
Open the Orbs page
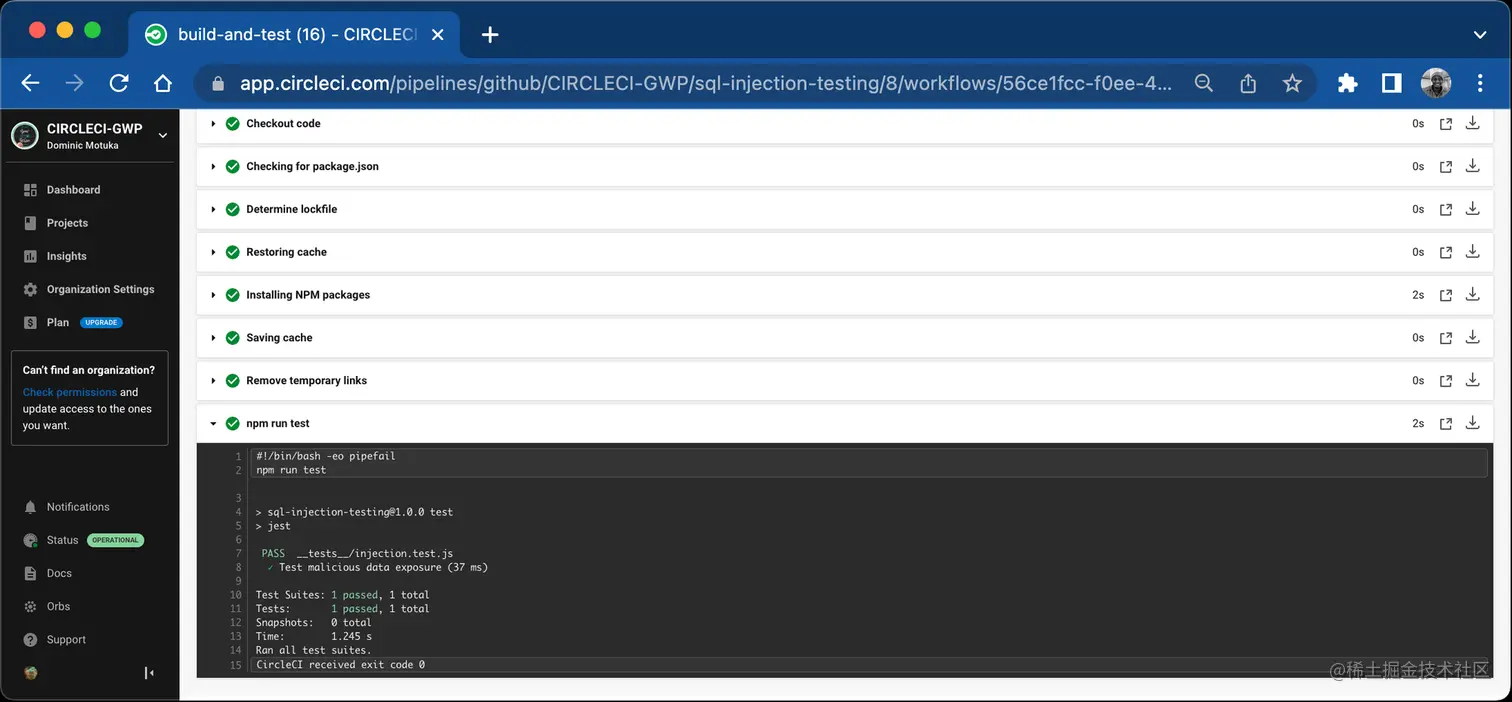tap(57, 606)
